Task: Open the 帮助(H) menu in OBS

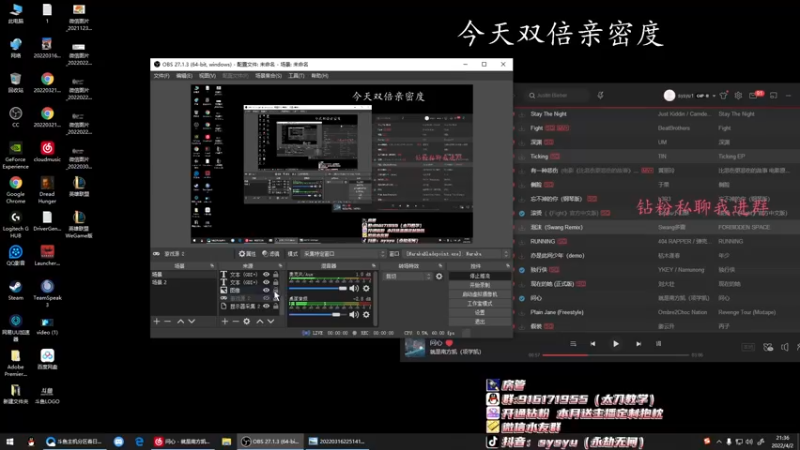Action: point(320,76)
